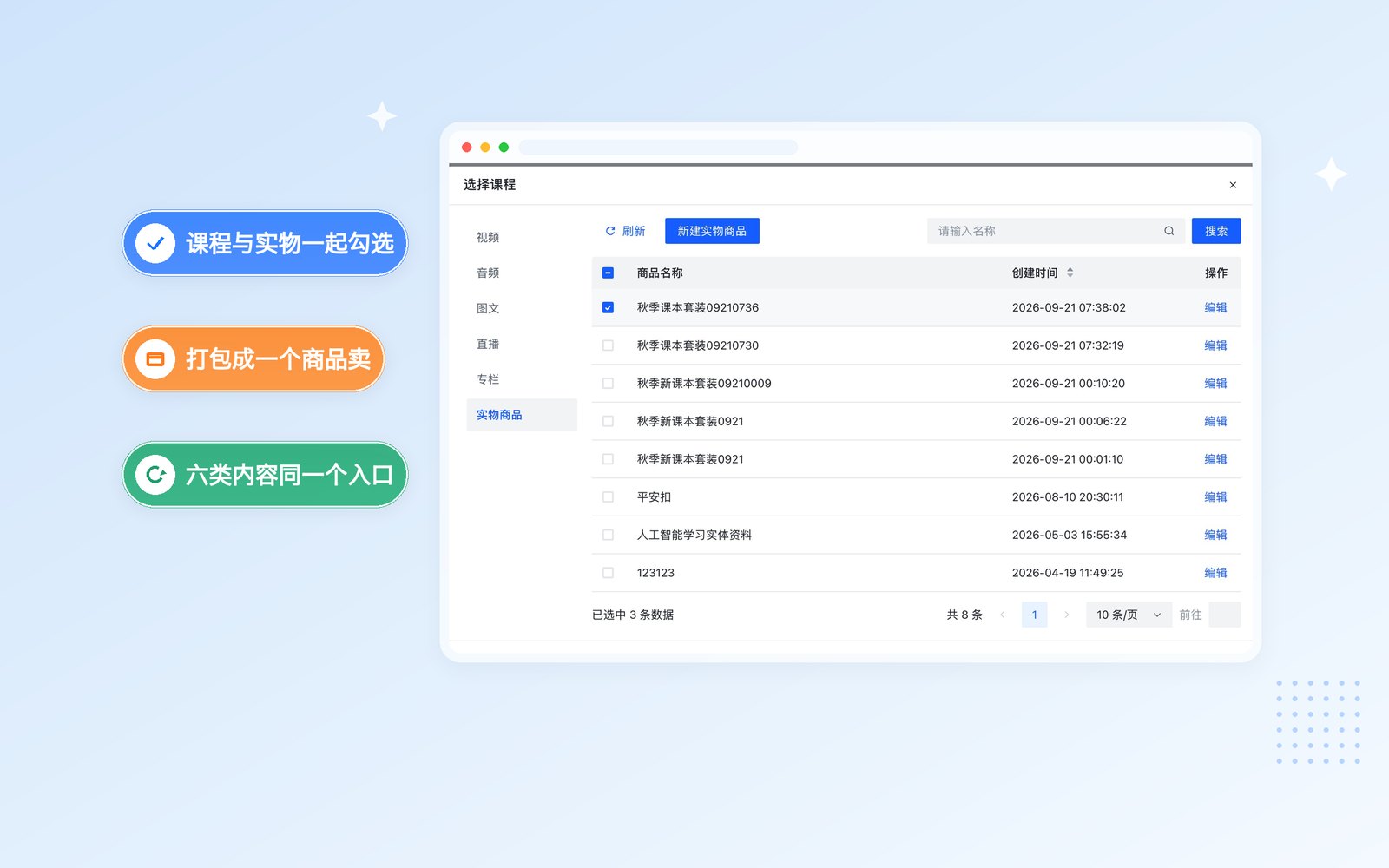
Task: Click 编辑 for 秋季课本套装09210736
Action: [1215, 307]
